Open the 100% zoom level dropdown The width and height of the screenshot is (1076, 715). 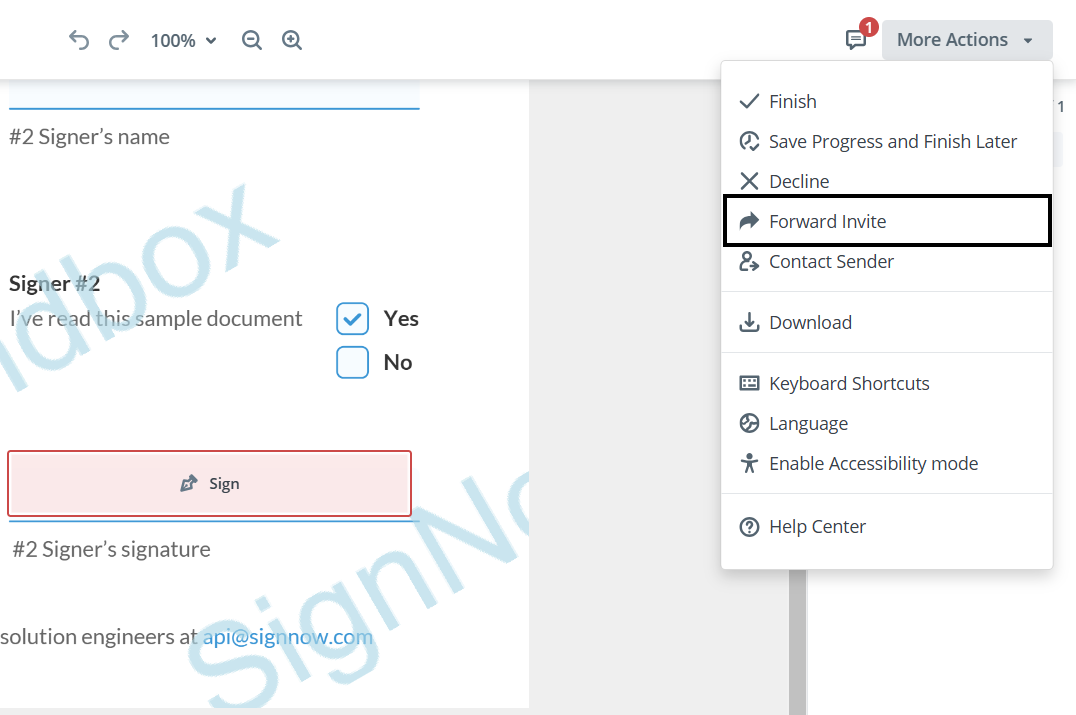coord(183,40)
